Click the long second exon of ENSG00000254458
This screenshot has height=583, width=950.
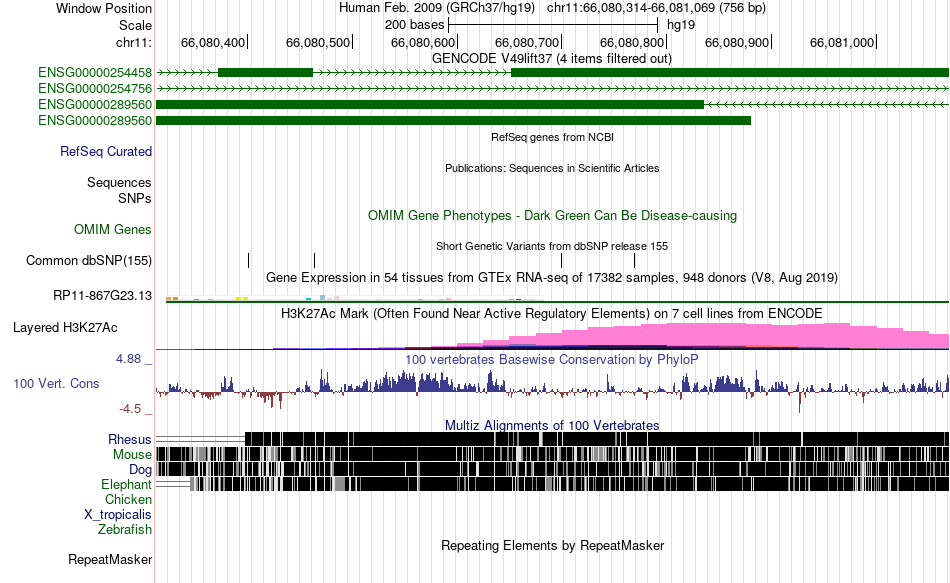click(730, 73)
